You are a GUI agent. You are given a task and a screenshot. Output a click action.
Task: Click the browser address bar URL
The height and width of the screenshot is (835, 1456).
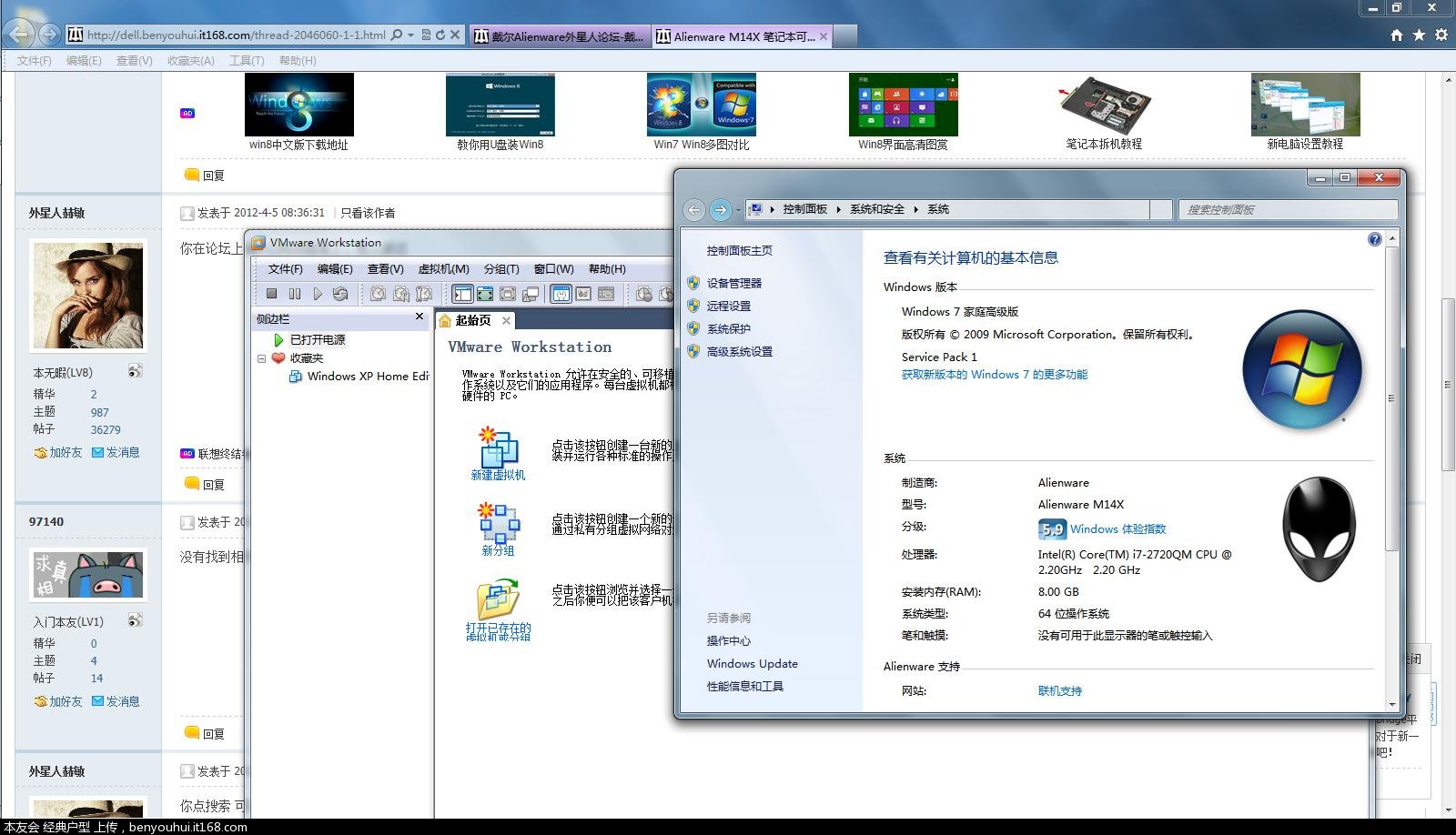click(x=237, y=35)
